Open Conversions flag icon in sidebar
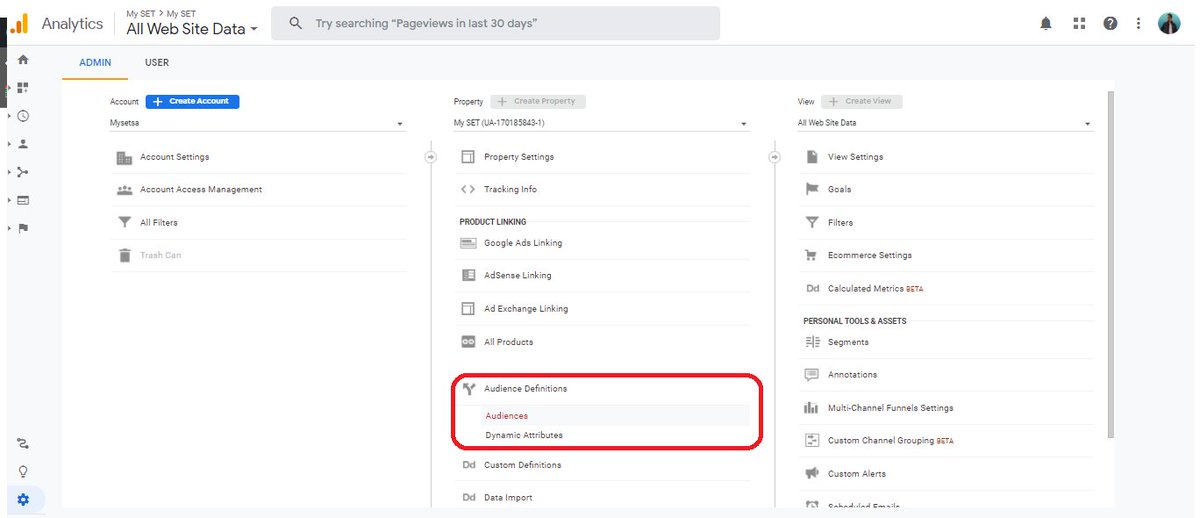This screenshot has width=1200, height=518. pos(23,228)
